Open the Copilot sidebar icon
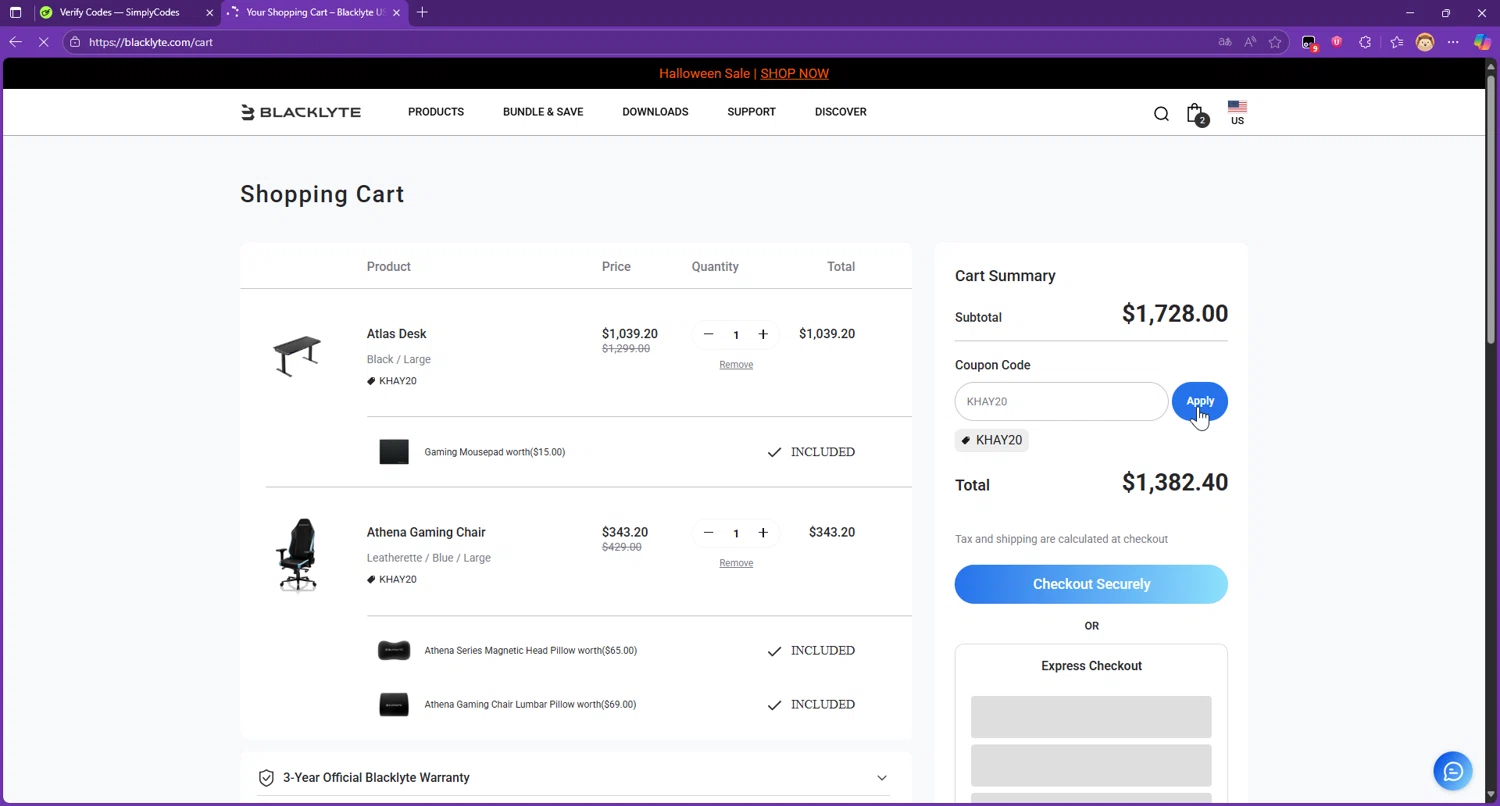This screenshot has width=1500, height=806. [1483, 42]
